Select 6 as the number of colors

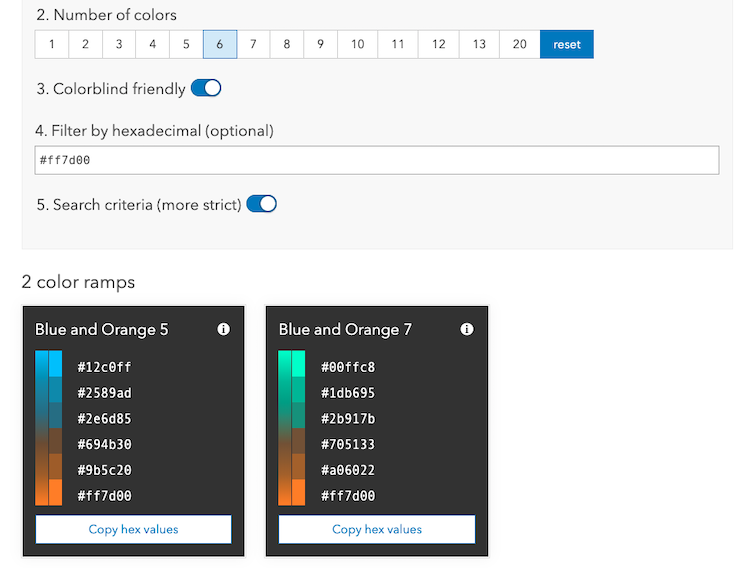pos(219,44)
